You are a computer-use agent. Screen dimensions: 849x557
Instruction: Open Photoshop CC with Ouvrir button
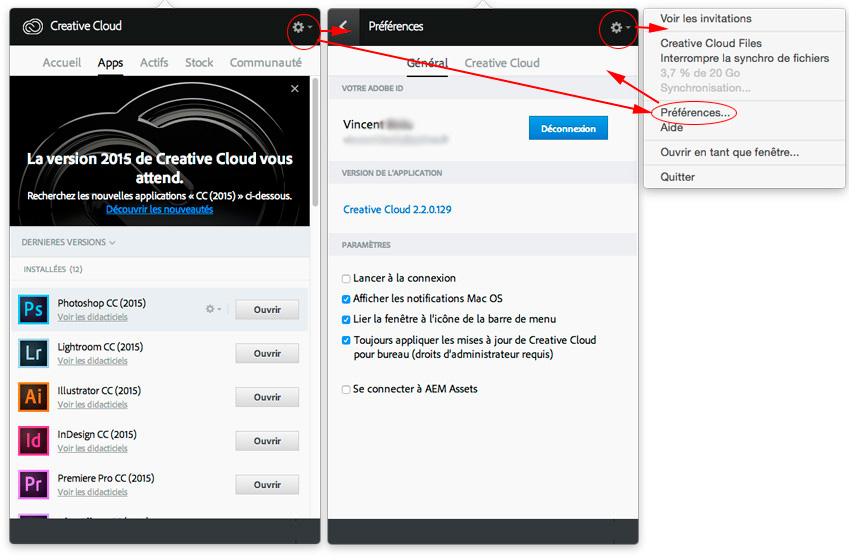point(267,310)
